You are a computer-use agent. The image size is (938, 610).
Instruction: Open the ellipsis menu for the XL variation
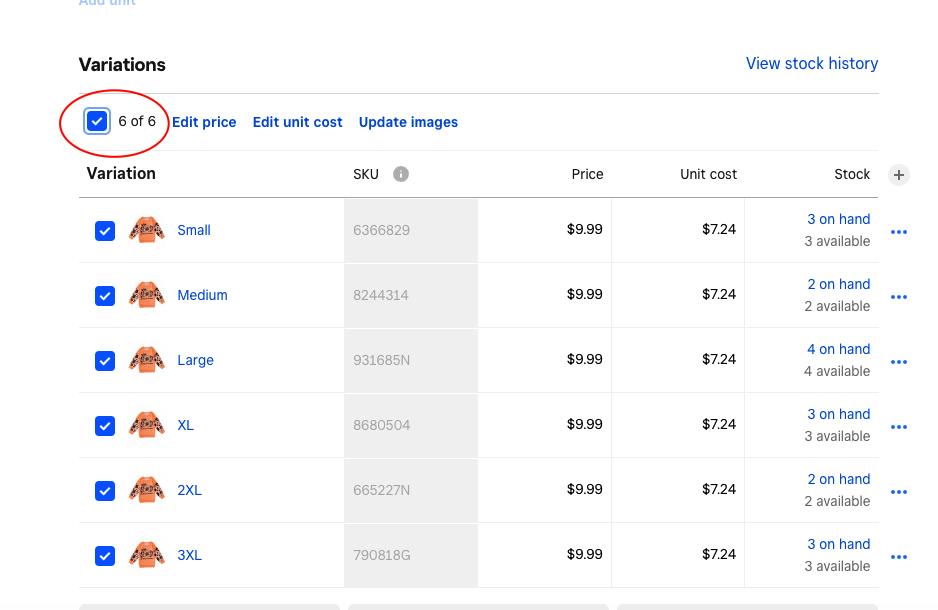898,426
